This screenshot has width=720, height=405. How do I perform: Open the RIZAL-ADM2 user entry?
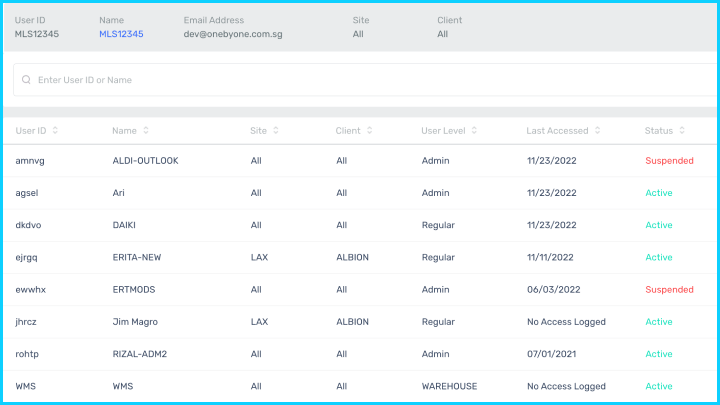(139, 354)
